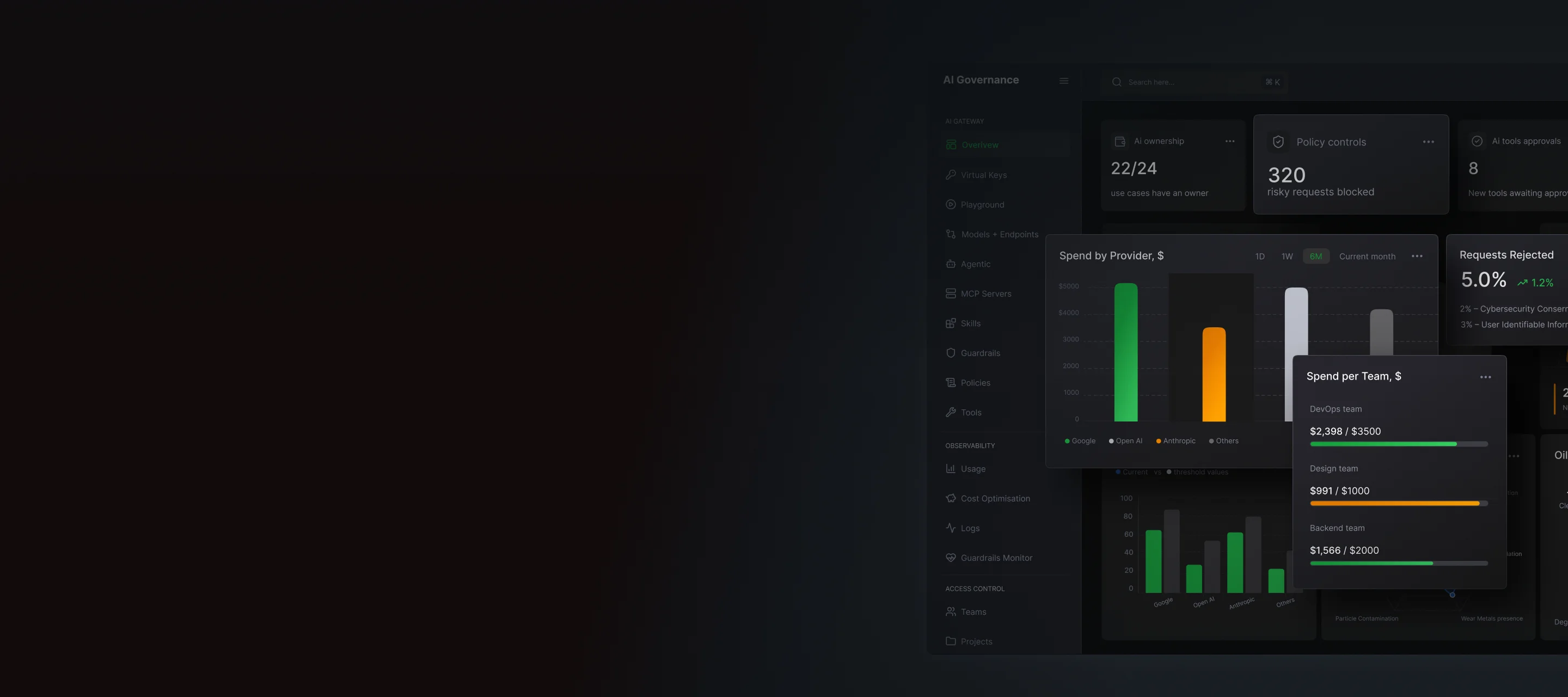Click the Design team budget progress bar
Image resolution: width=1568 pixels, height=697 pixels.
tap(1398, 504)
